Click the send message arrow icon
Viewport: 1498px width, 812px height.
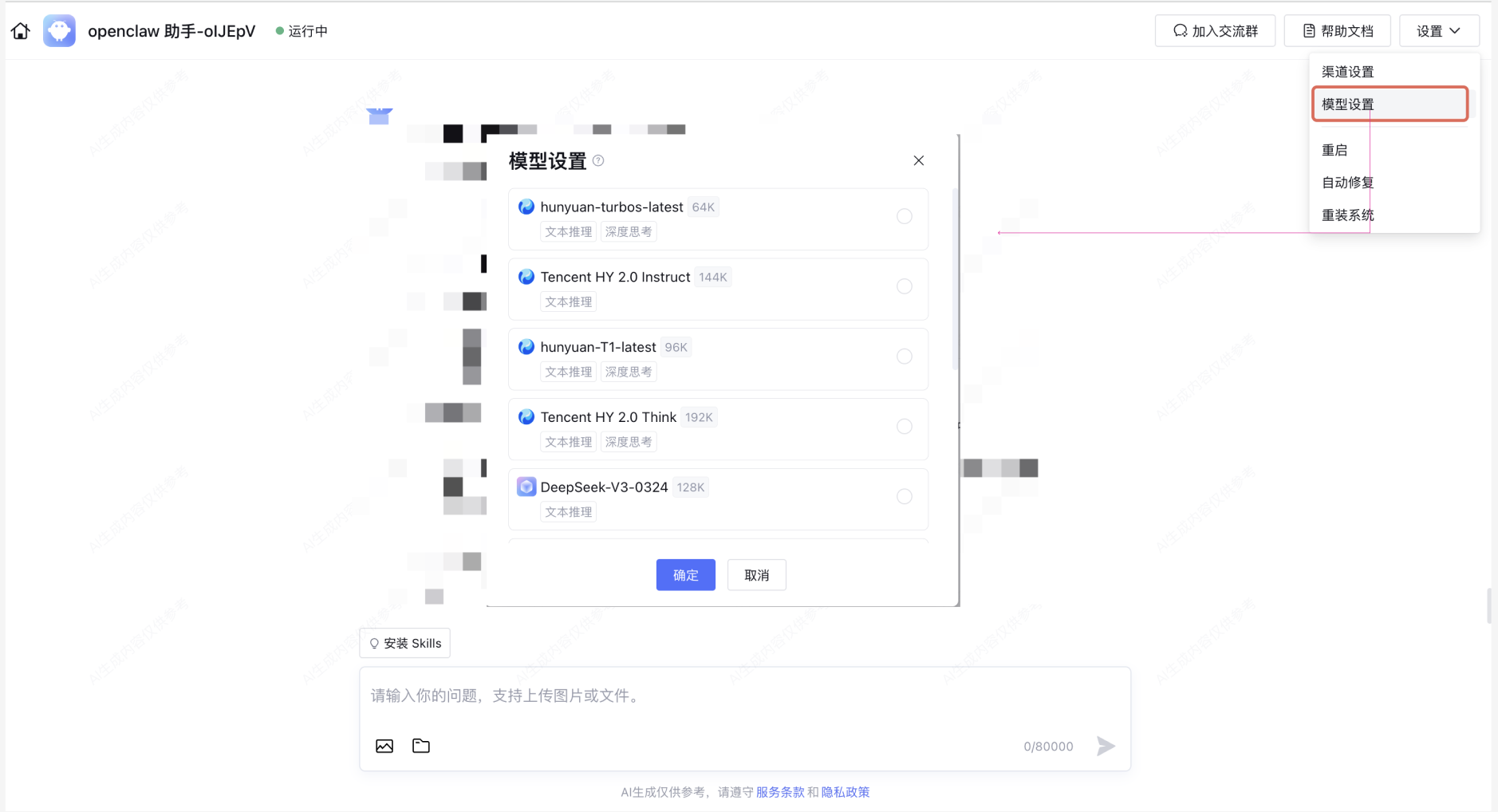click(1105, 746)
